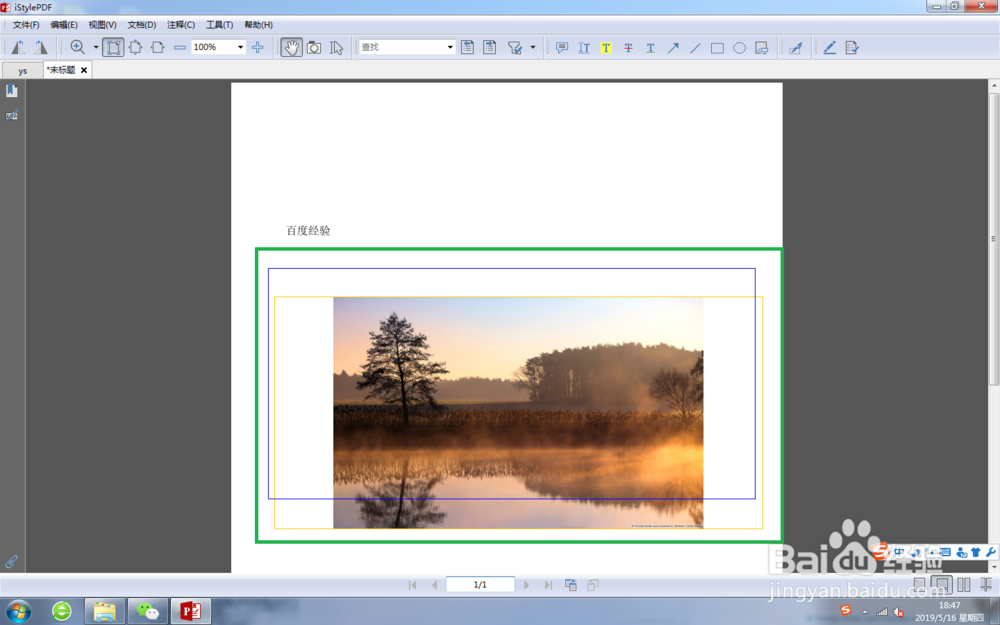Toggle continuous single page layout

[x=942, y=584]
